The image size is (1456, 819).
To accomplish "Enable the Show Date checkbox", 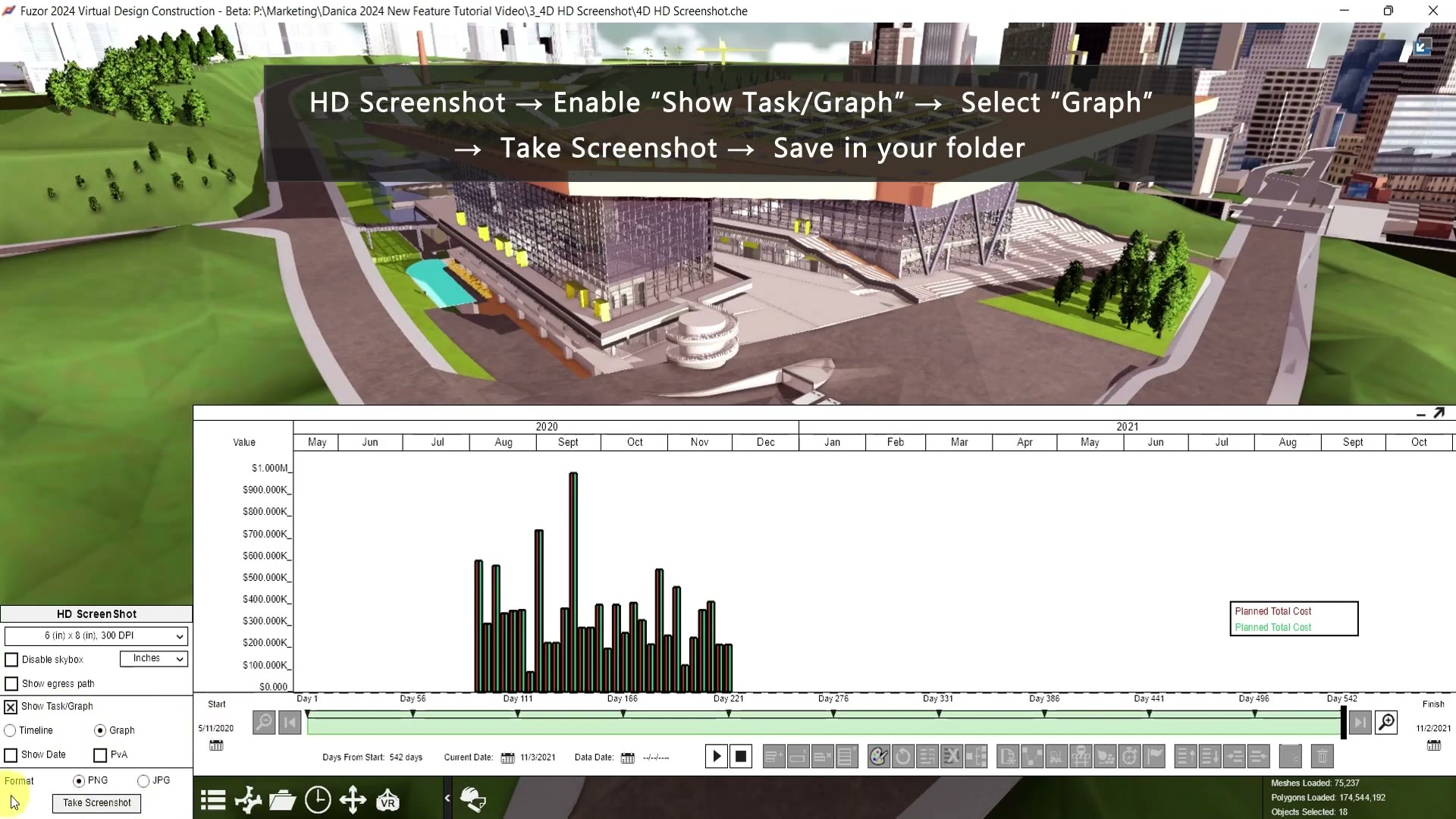I will tap(11, 755).
